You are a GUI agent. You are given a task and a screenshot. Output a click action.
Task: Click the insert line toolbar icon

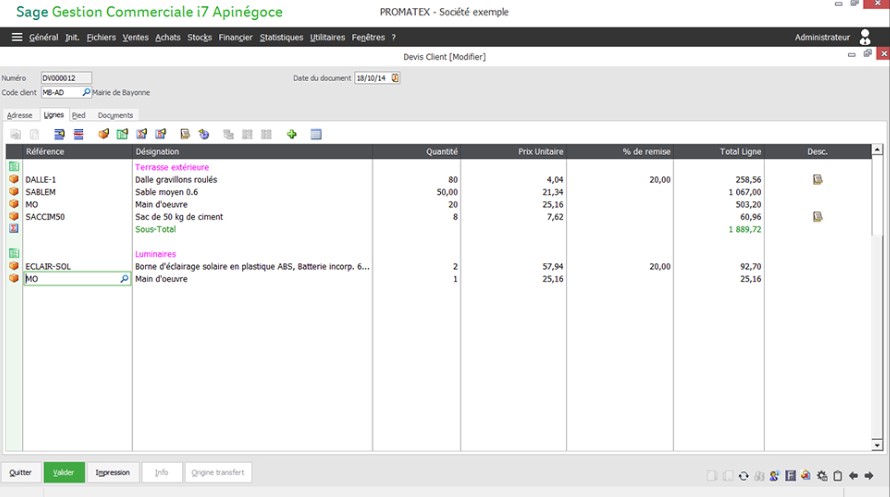pos(59,134)
